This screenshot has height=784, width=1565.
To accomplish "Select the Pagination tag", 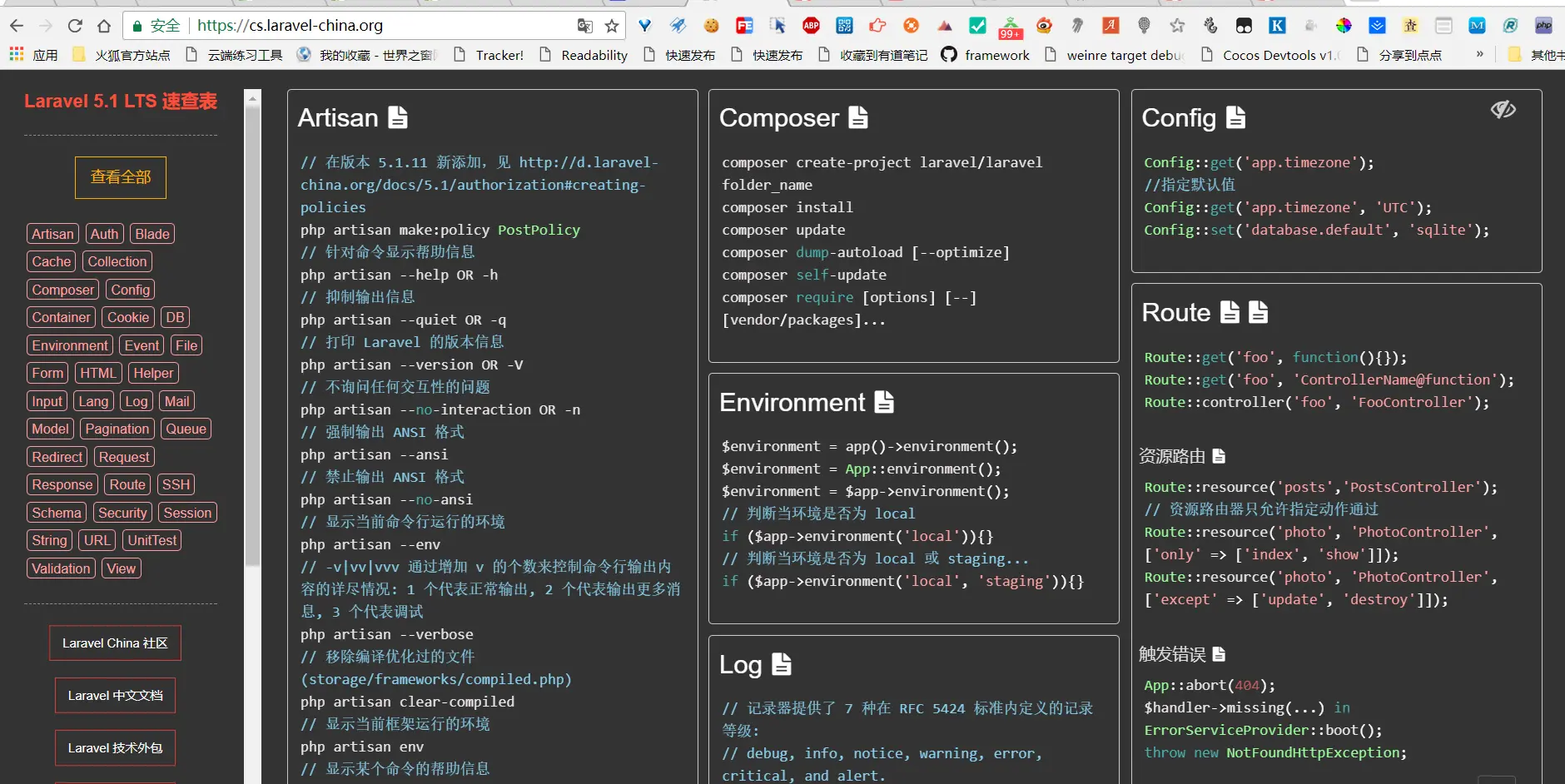I will (x=117, y=429).
